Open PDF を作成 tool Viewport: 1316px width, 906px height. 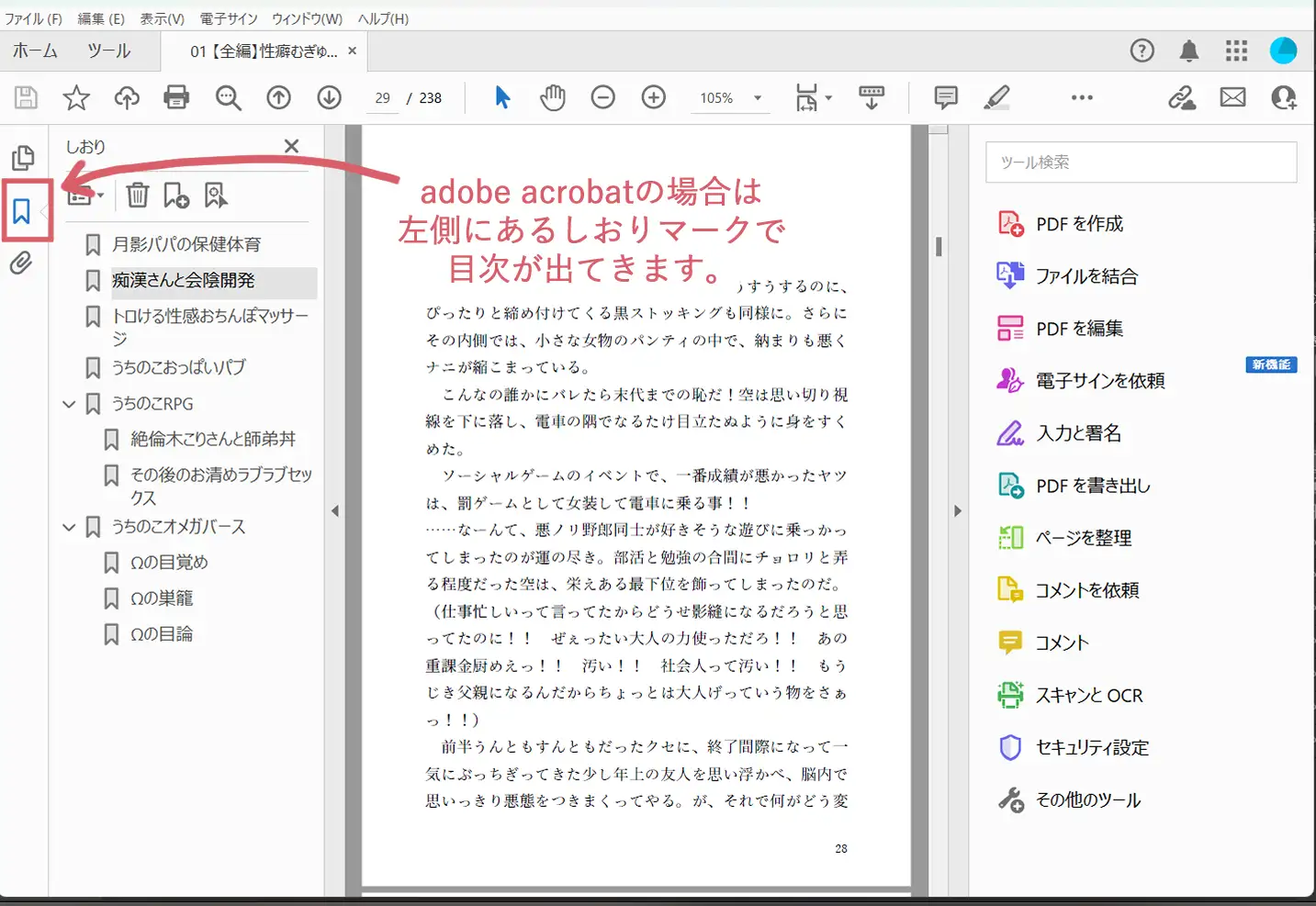pos(1060,224)
